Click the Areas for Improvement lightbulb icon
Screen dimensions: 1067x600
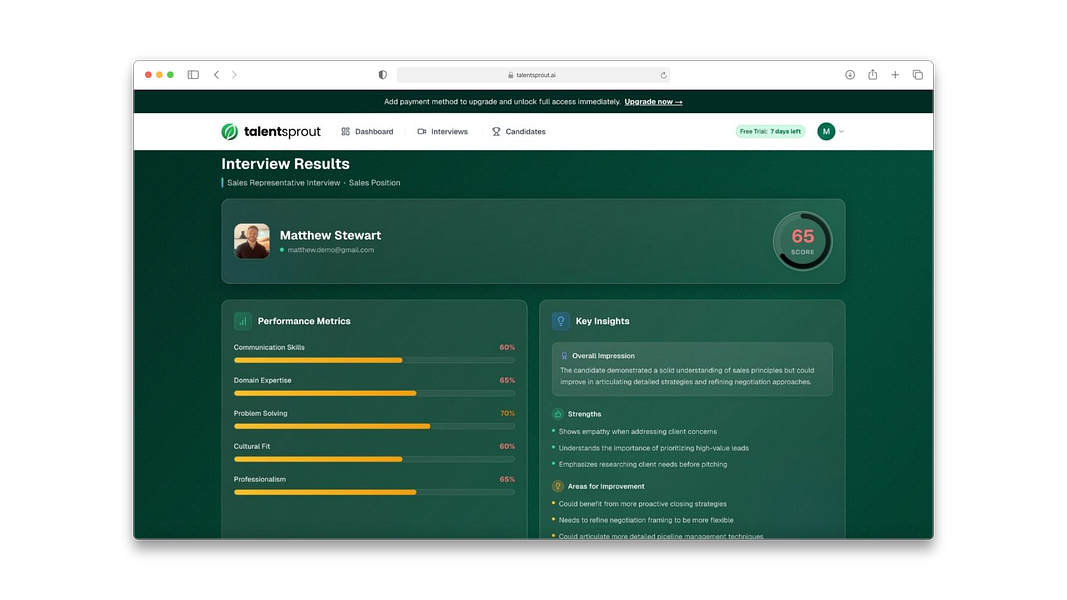557,486
